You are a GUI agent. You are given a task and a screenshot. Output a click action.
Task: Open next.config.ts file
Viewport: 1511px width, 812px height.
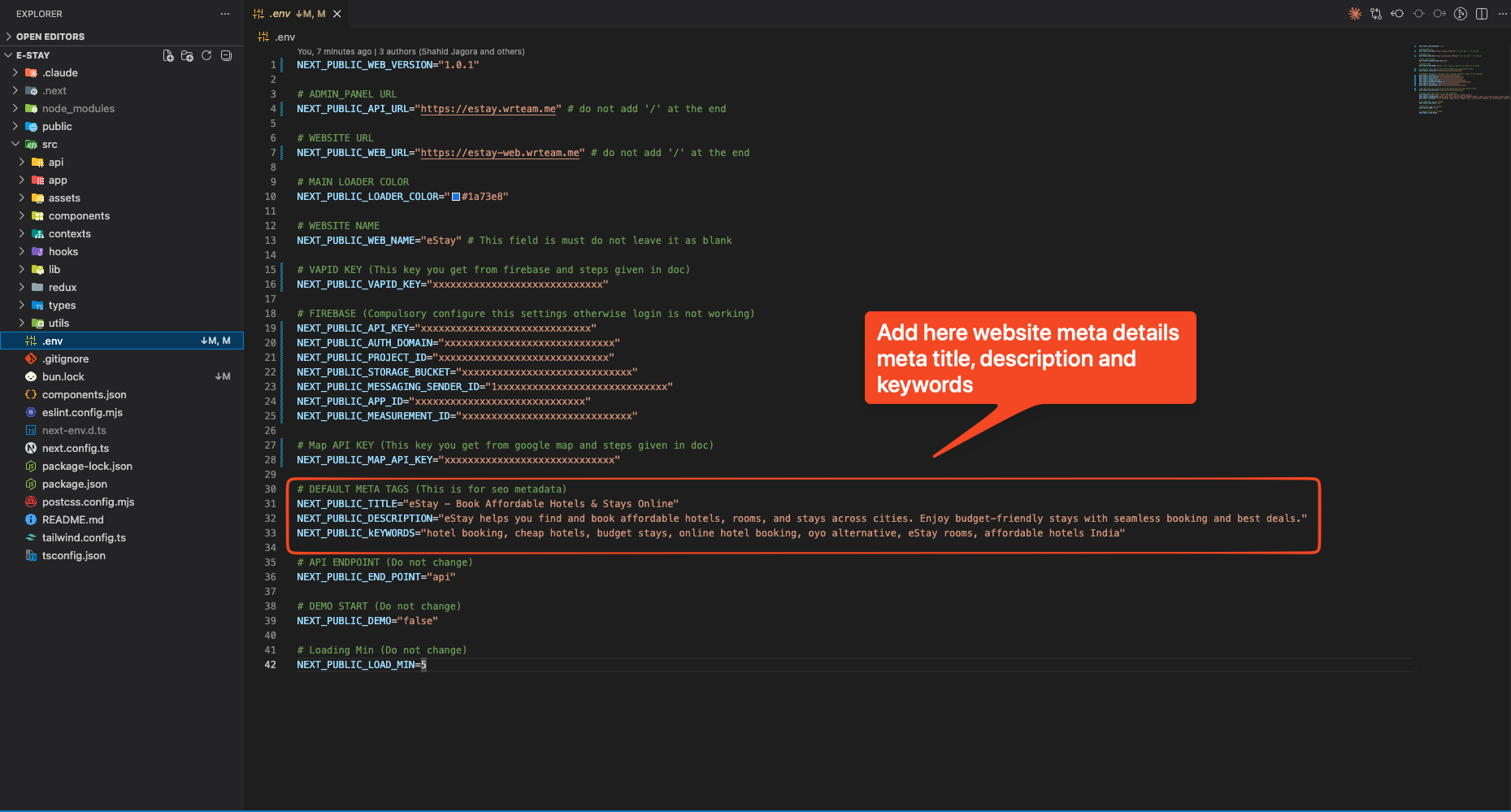(x=122, y=449)
